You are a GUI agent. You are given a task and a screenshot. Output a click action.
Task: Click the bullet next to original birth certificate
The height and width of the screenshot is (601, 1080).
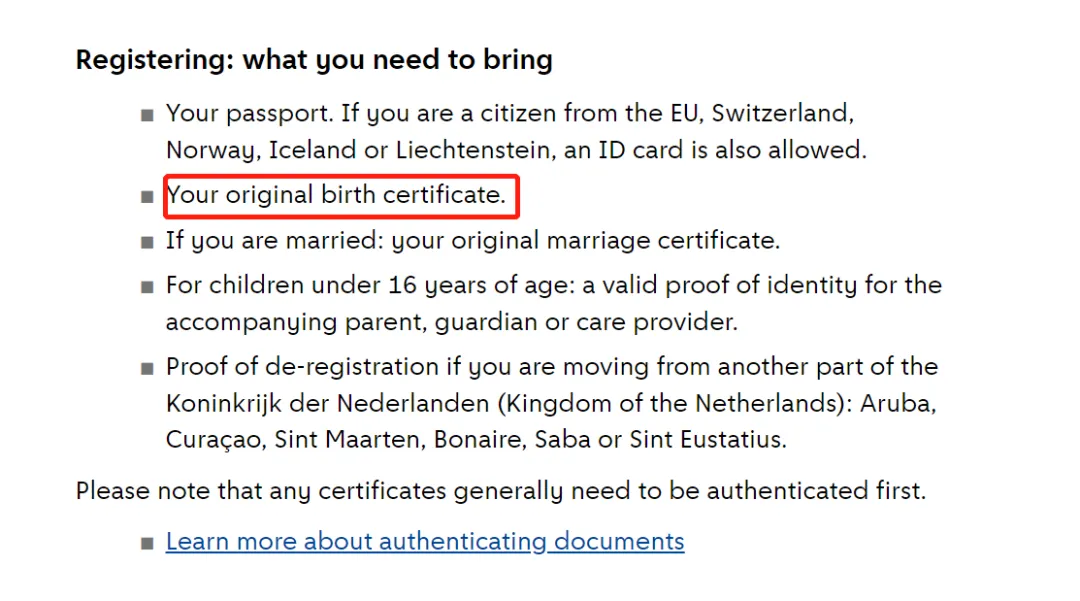pyautogui.click(x=147, y=197)
